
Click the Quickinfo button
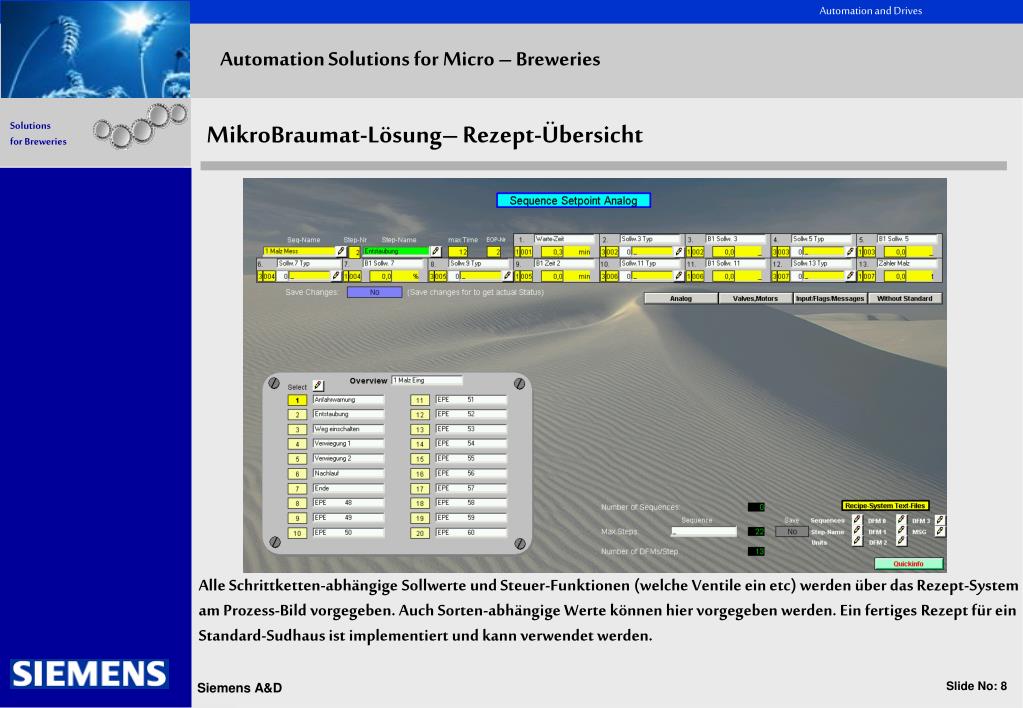point(909,563)
